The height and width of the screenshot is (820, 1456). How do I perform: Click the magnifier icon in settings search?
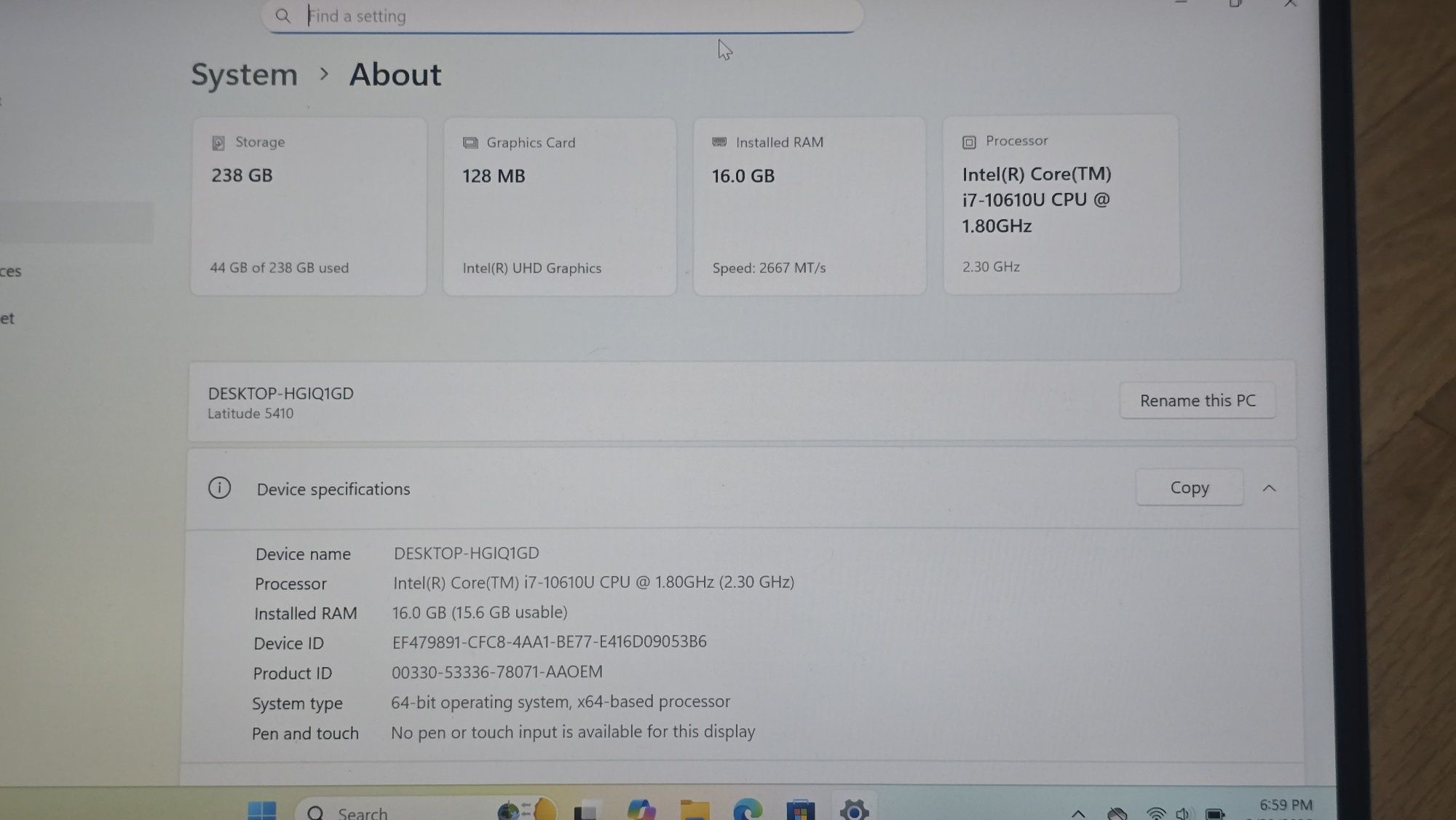click(283, 16)
